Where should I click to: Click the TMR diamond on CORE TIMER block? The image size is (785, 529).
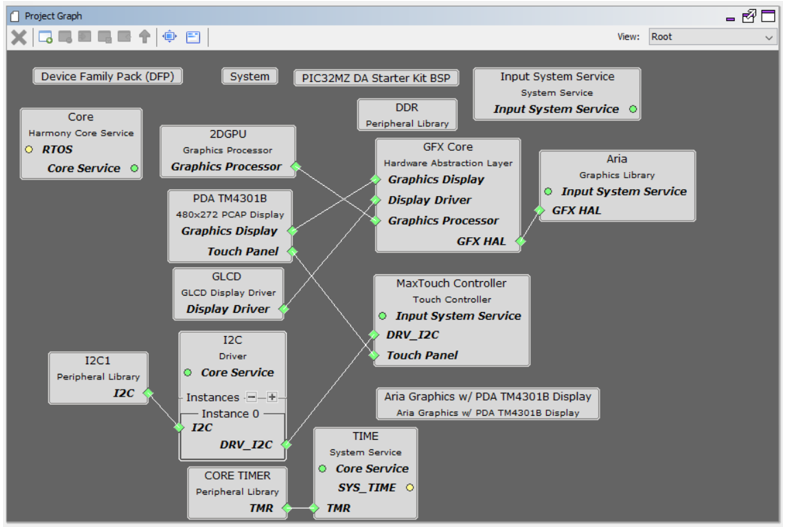pos(287,508)
